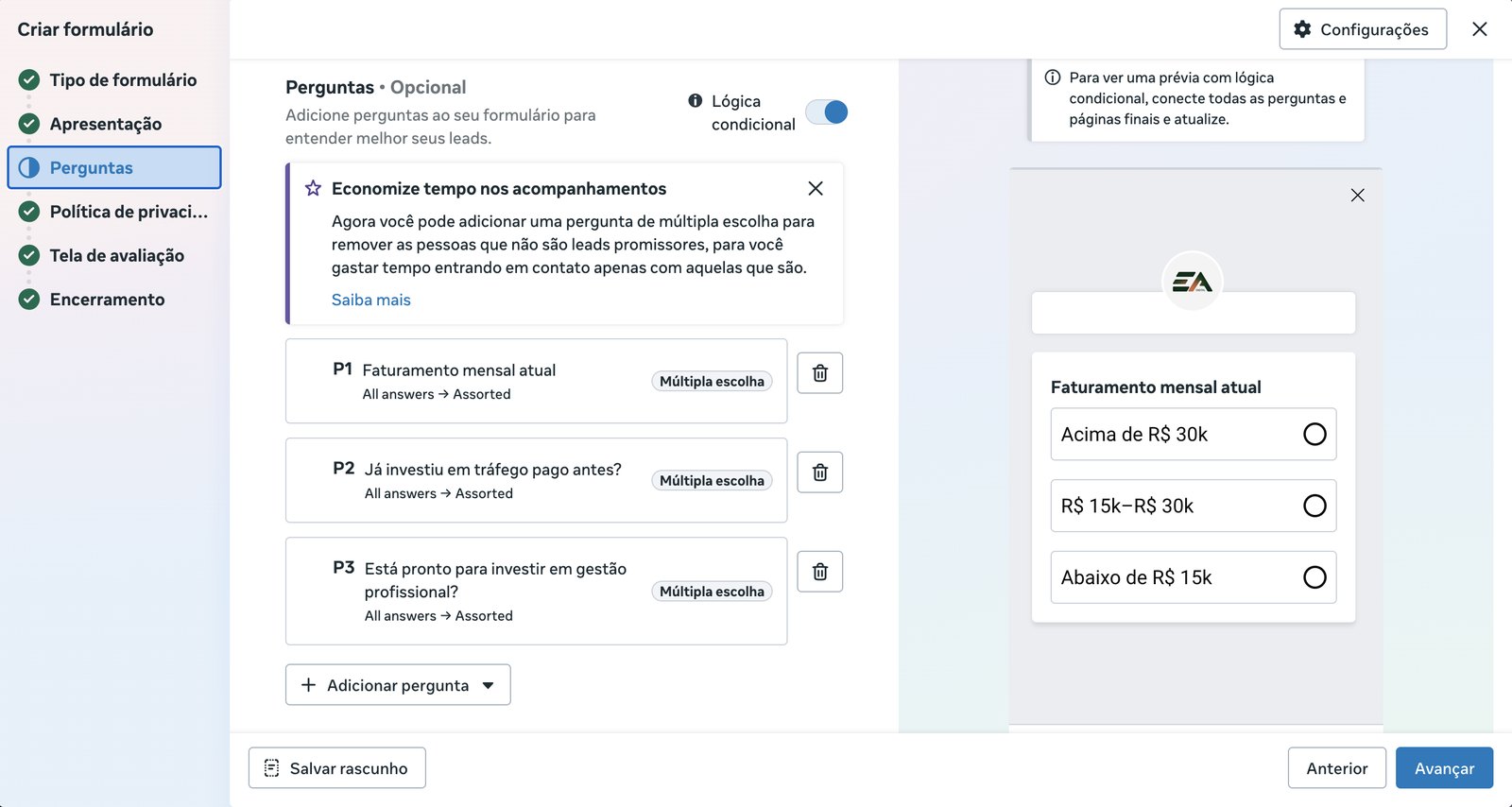Open the Apresentação step
This screenshot has width=1512, height=807.
[114, 124]
